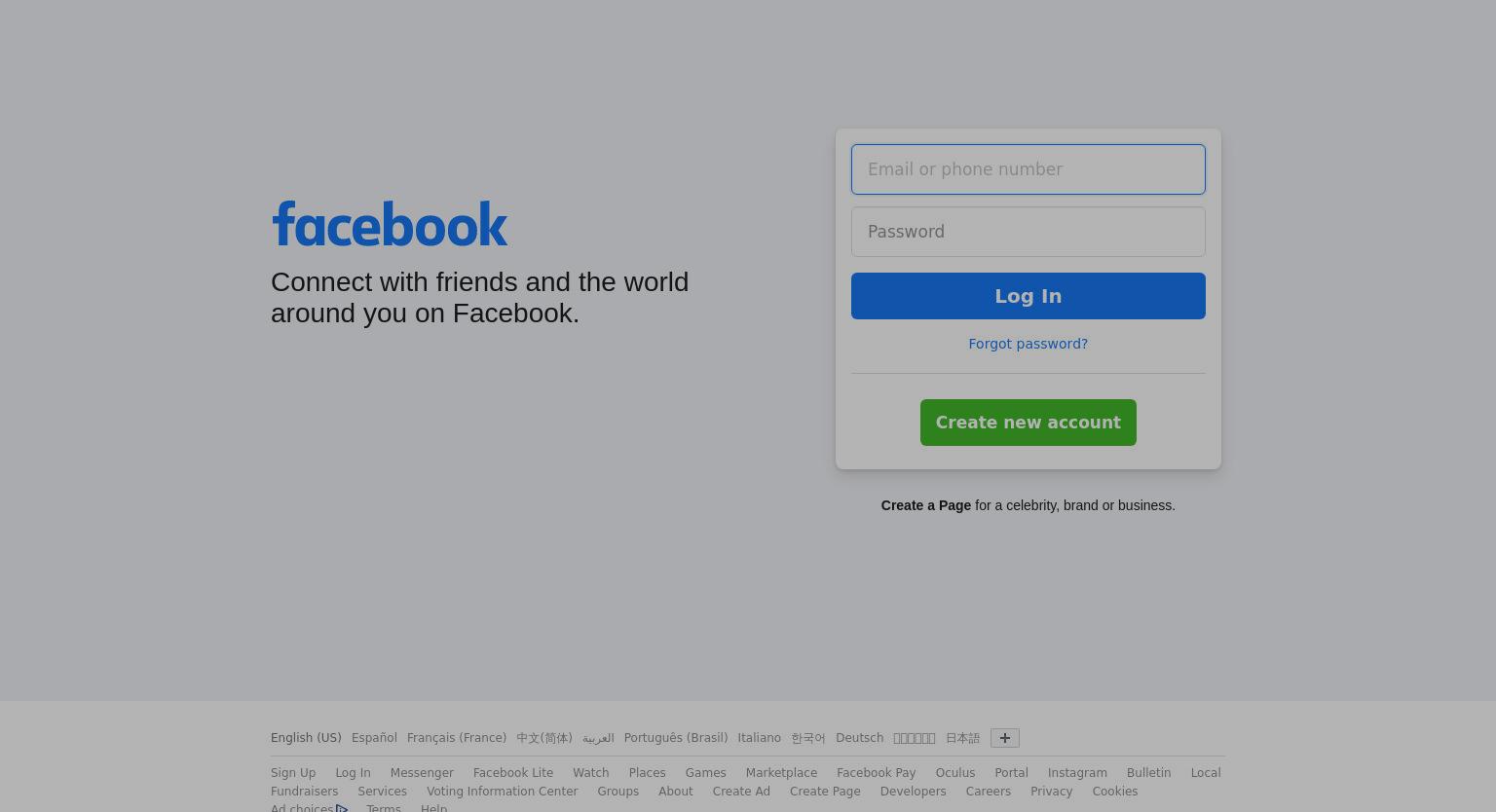The width and height of the screenshot is (1496, 812).
Task: Open the Facebook Lite footer link
Action: 513,773
